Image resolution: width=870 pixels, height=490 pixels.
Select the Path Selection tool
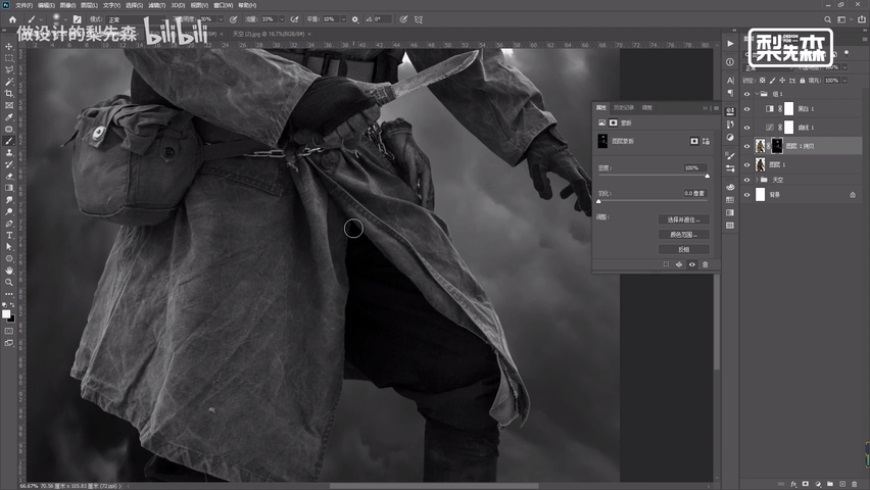click(x=9, y=247)
